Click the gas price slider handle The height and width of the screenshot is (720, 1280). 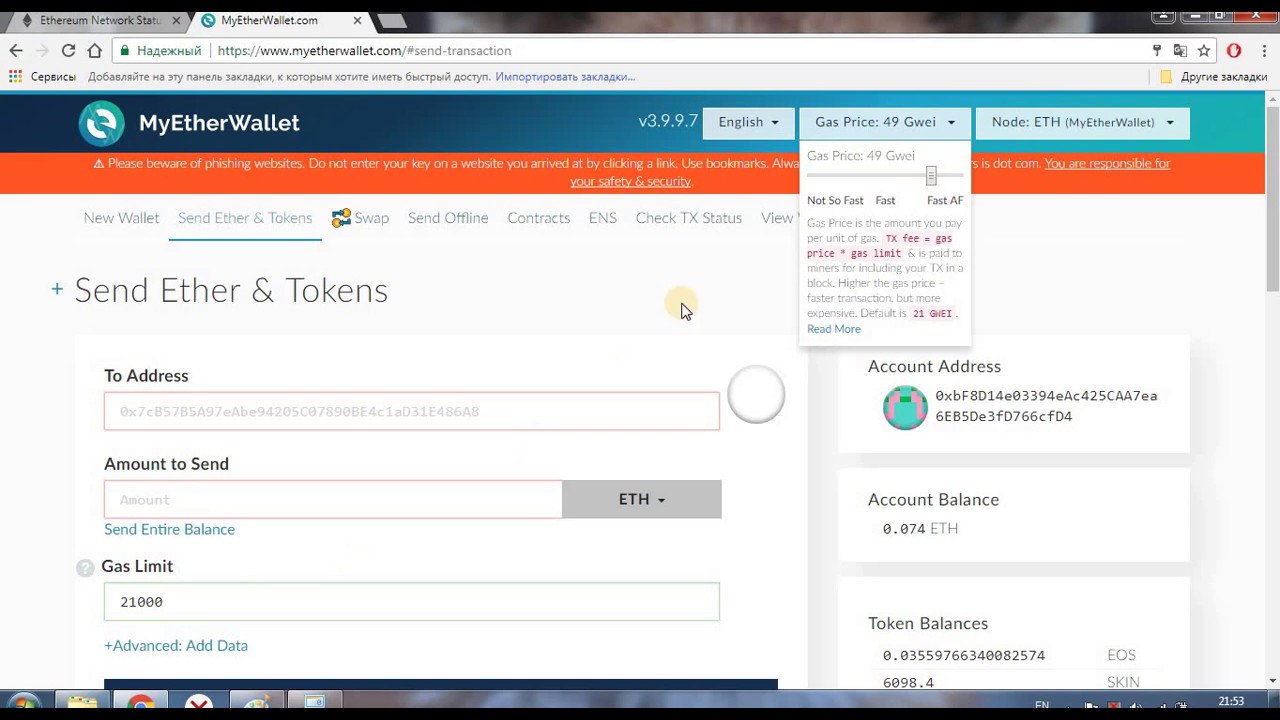click(931, 176)
